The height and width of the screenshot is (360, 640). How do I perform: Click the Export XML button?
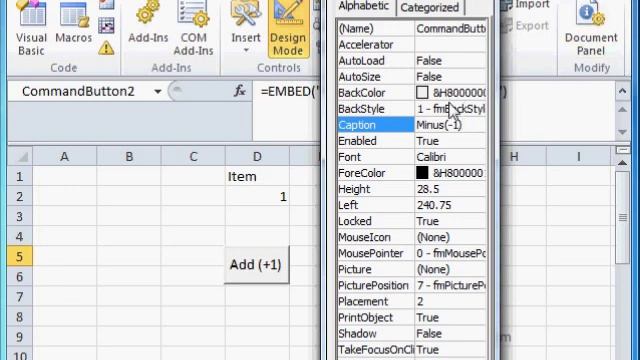pyautogui.click(x=525, y=26)
